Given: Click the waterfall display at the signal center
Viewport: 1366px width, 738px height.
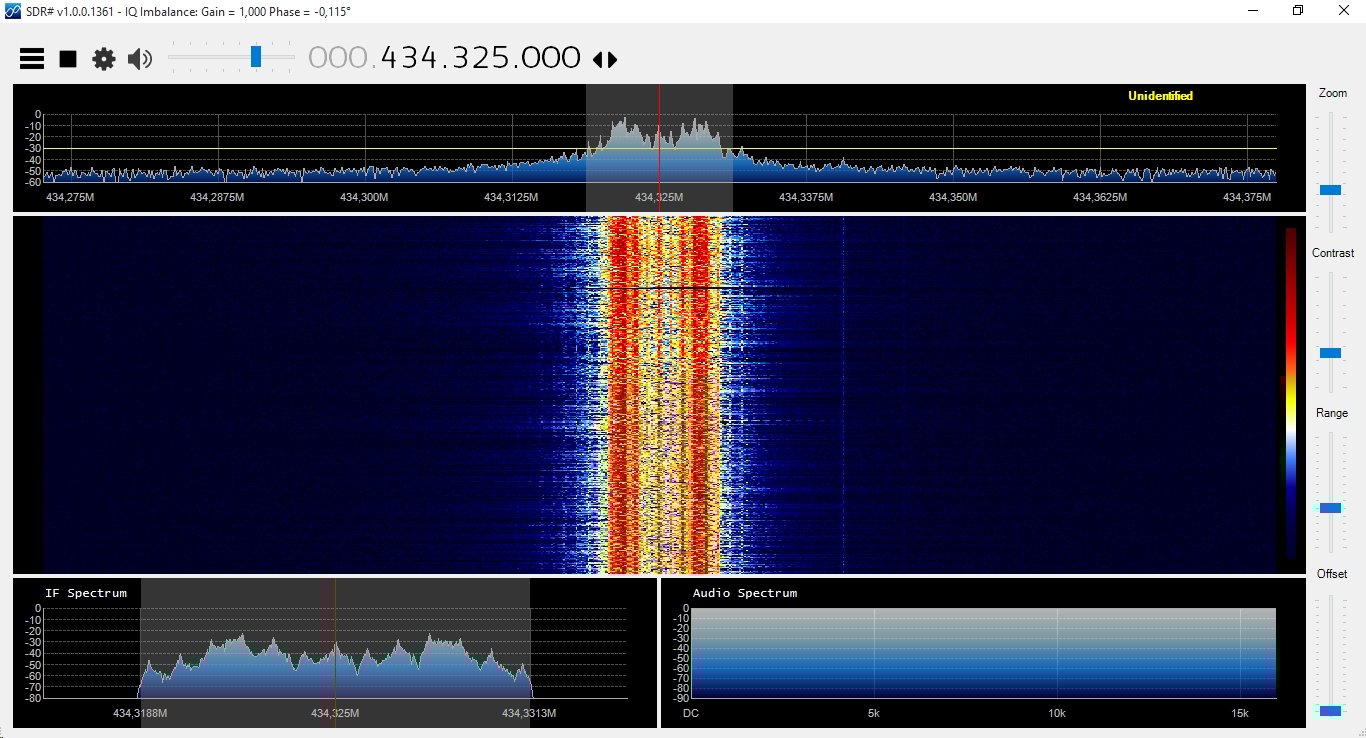Looking at the screenshot, I should 659,395.
